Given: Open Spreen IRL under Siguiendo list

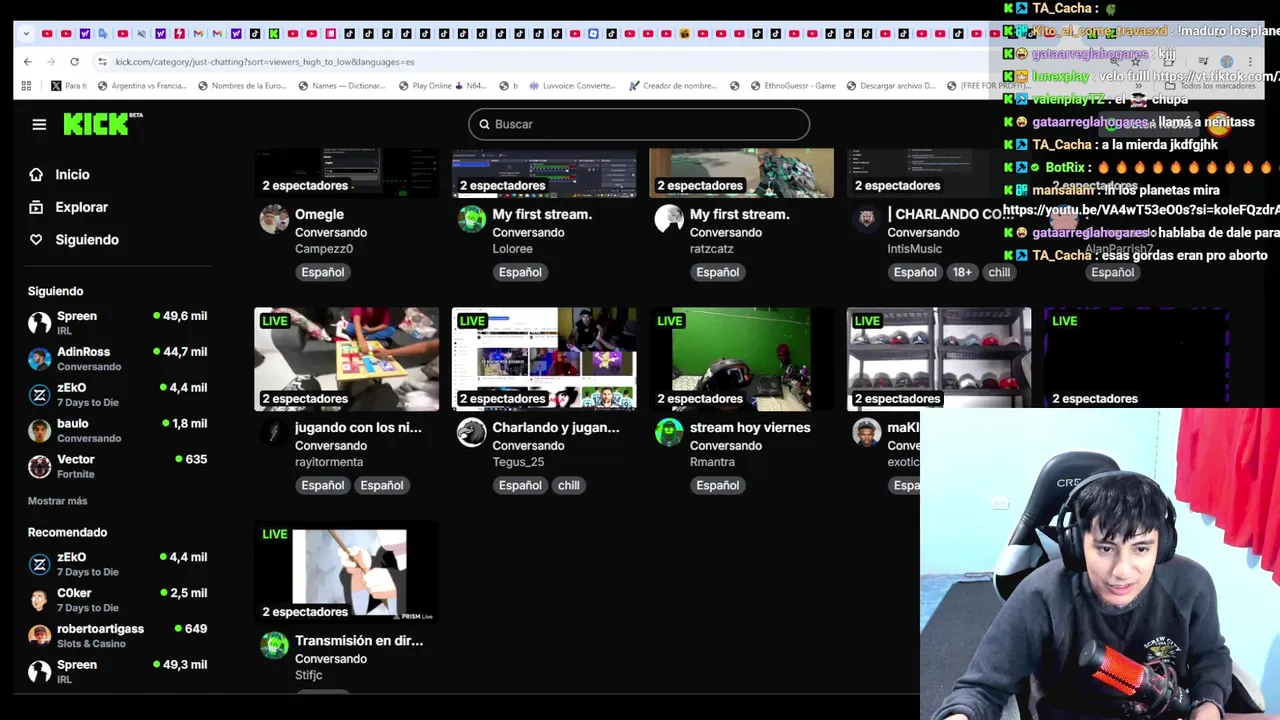Looking at the screenshot, I should tap(117, 323).
